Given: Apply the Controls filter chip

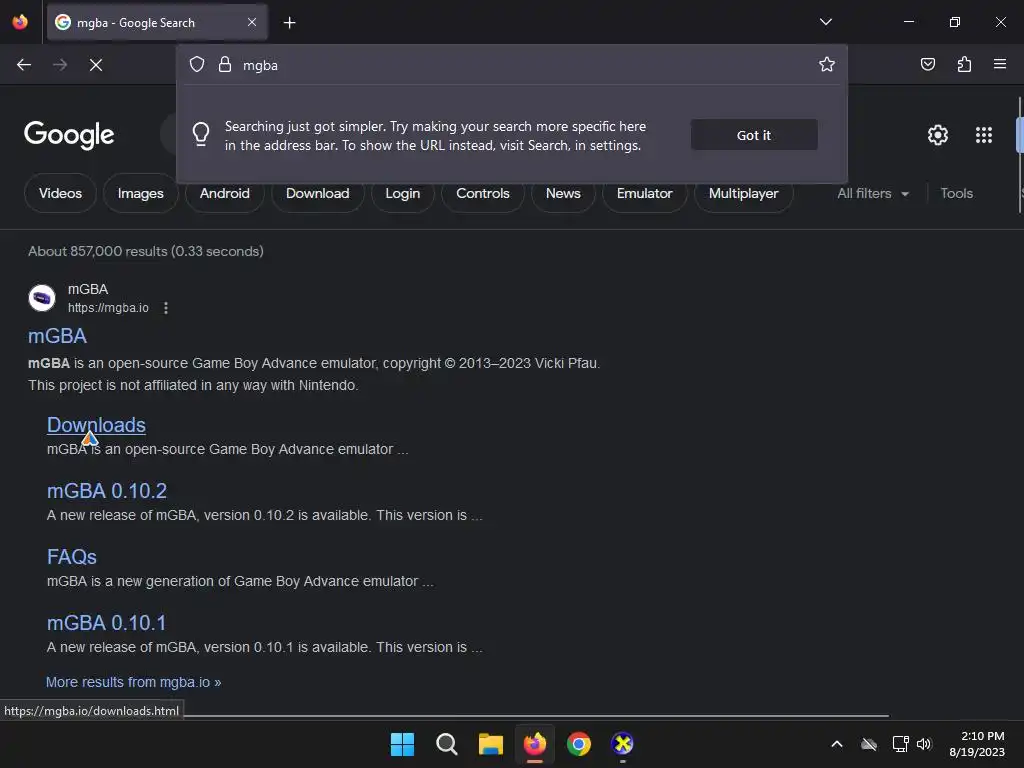Looking at the screenshot, I should click(x=483, y=193).
